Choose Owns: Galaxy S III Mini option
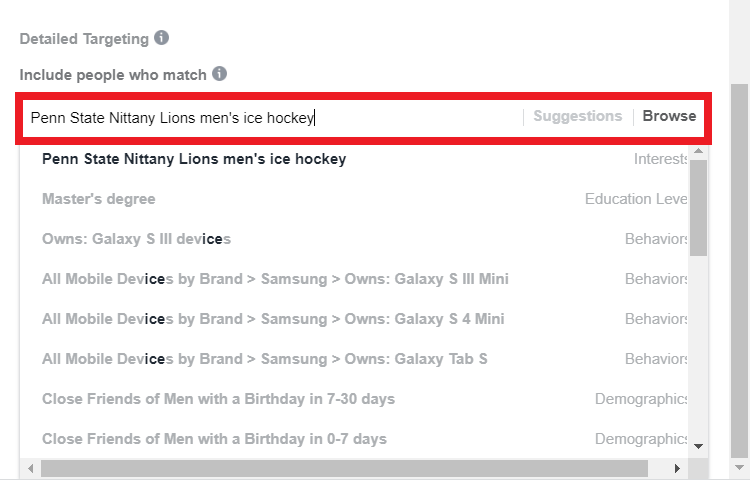The height and width of the screenshot is (501, 750). [x=354, y=279]
